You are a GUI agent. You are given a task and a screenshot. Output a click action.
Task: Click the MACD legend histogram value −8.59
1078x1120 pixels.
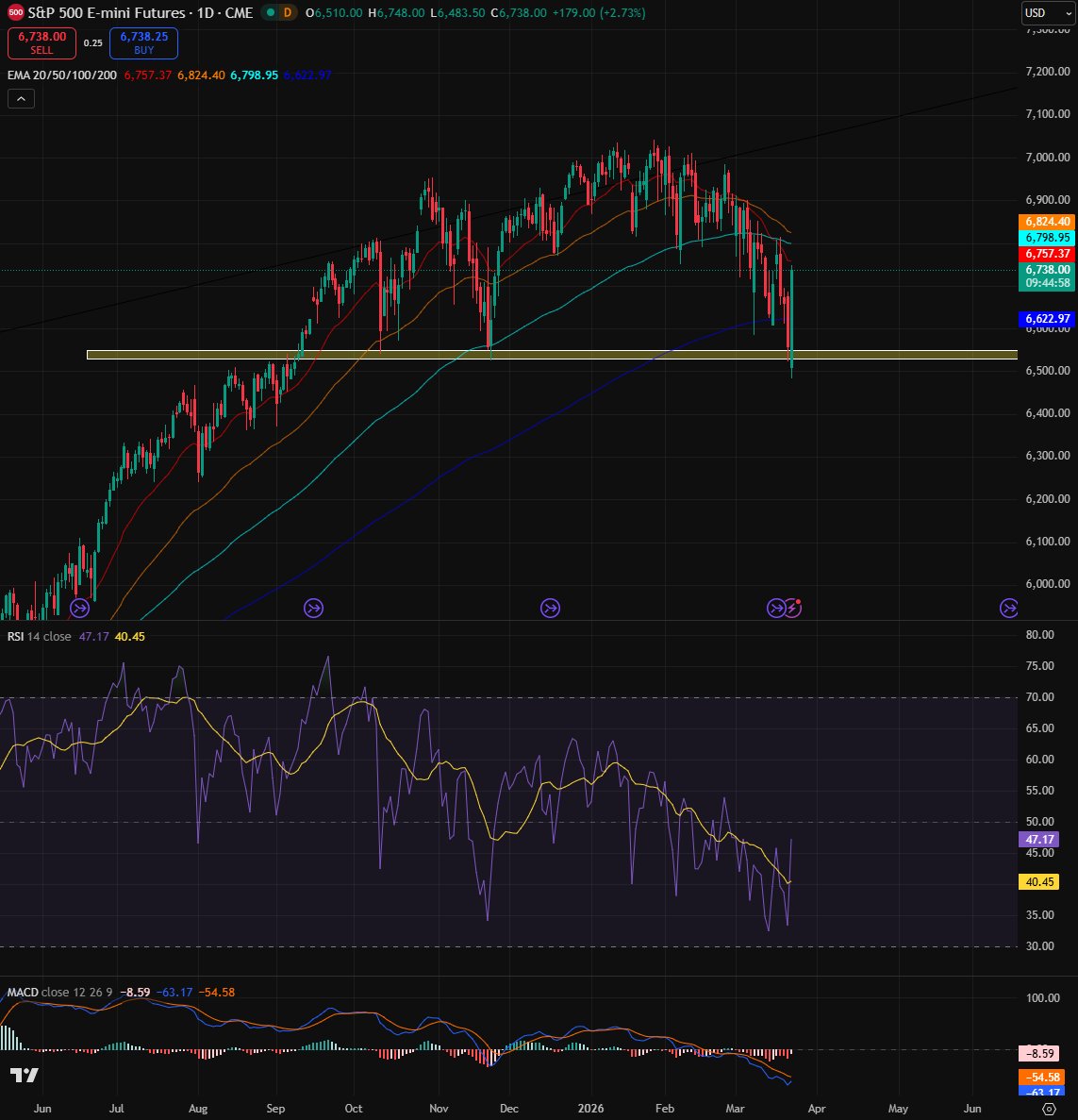135,992
